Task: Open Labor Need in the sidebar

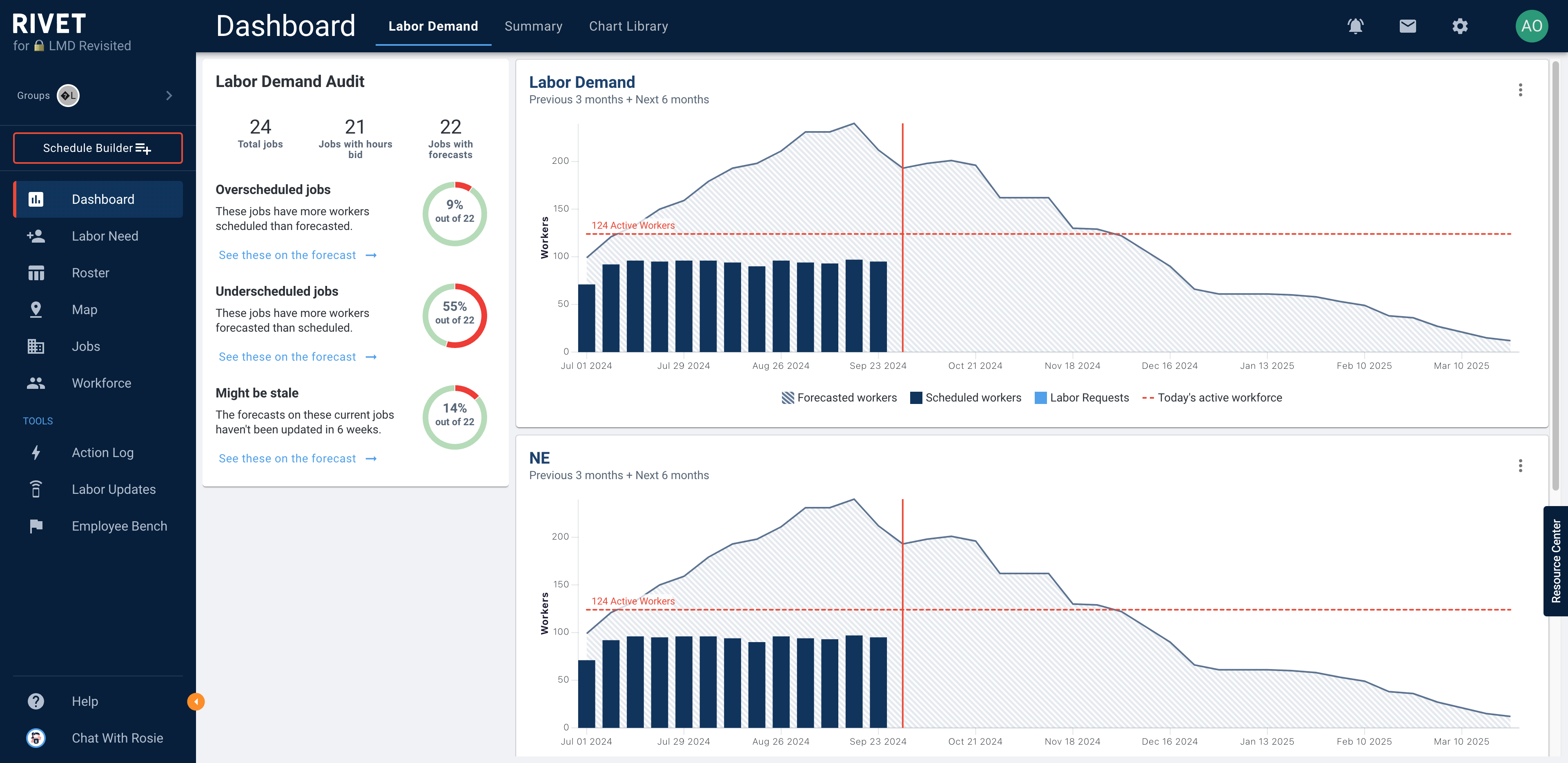Action: click(98, 236)
